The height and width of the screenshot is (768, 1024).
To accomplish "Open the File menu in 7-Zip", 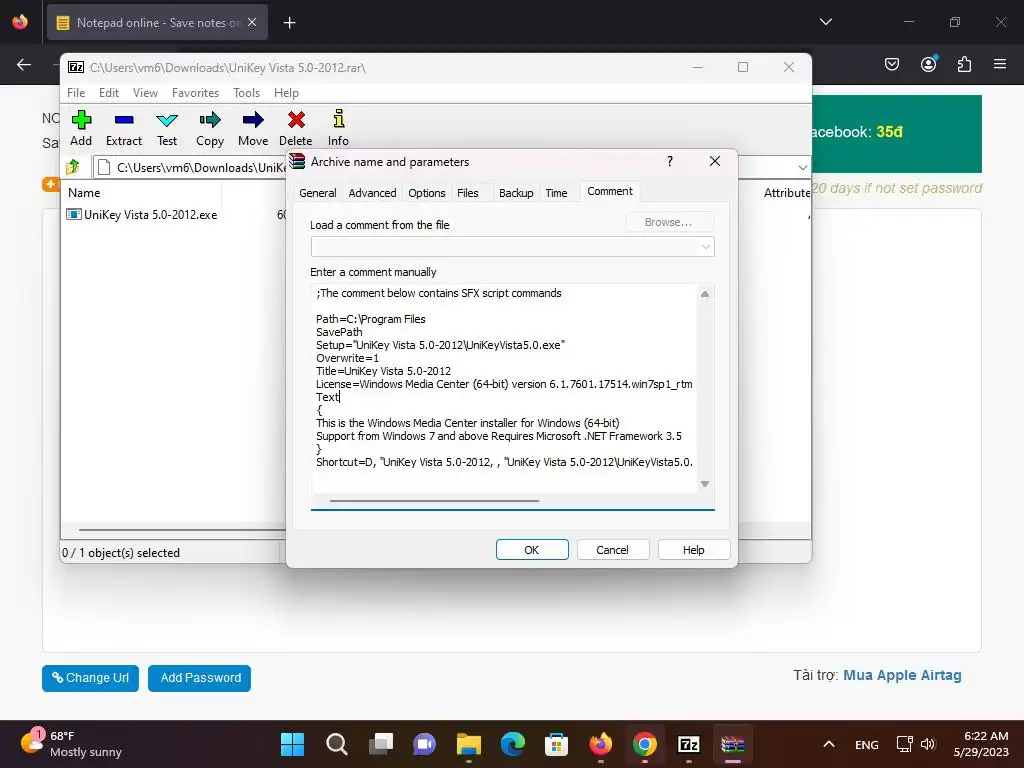I will point(76,93).
